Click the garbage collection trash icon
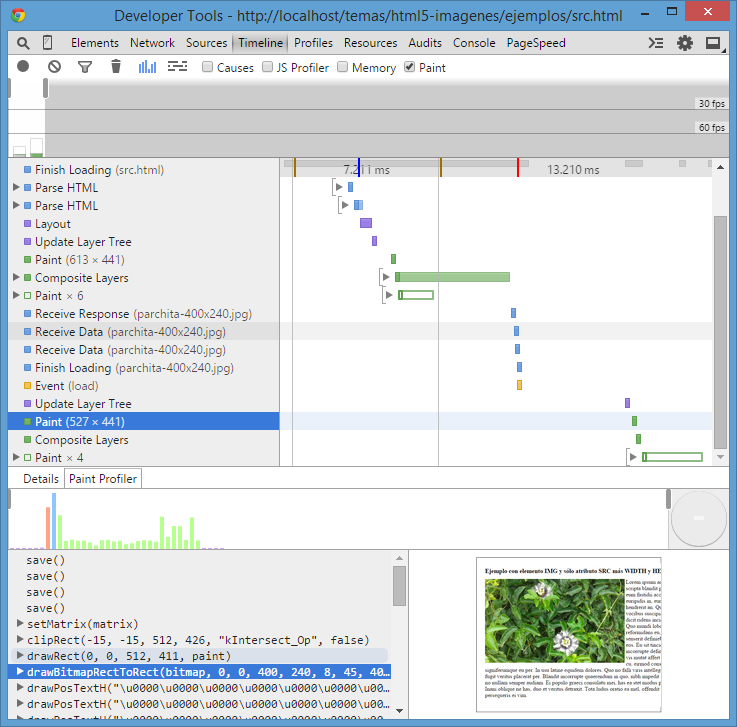The width and height of the screenshot is (737, 727). click(x=116, y=67)
